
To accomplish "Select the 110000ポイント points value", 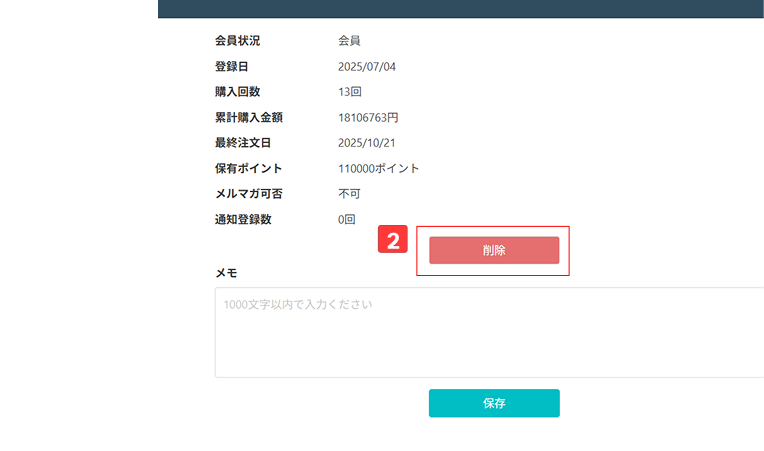I will [378, 168].
